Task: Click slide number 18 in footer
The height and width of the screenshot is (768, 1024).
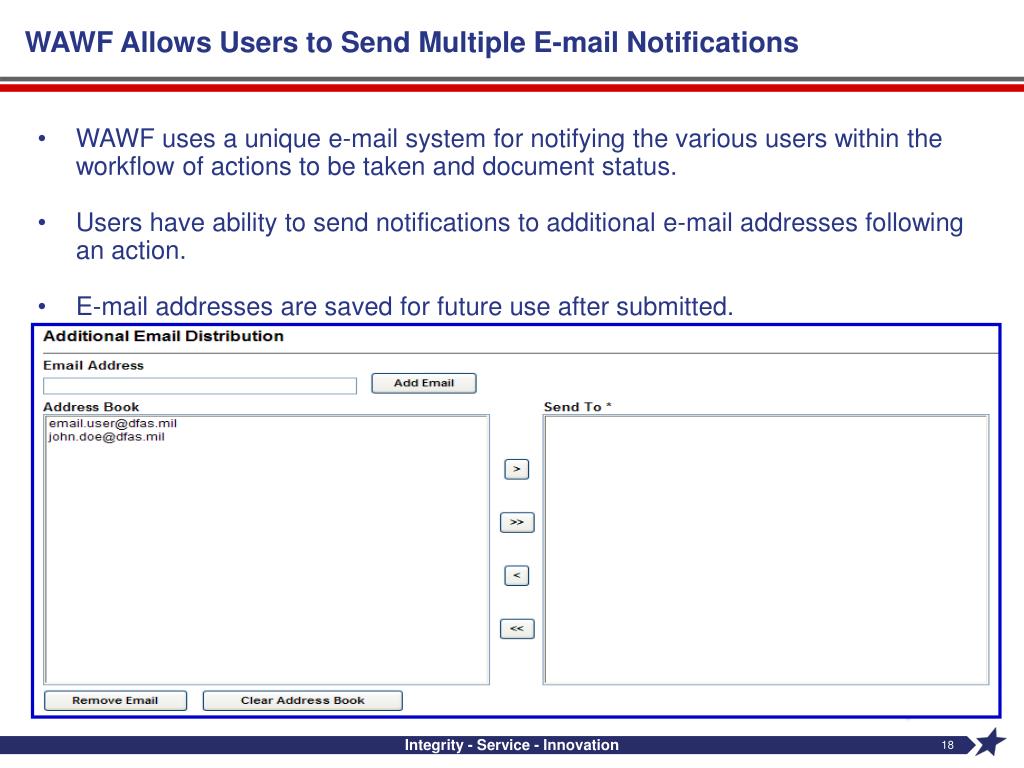Action: [948, 745]
